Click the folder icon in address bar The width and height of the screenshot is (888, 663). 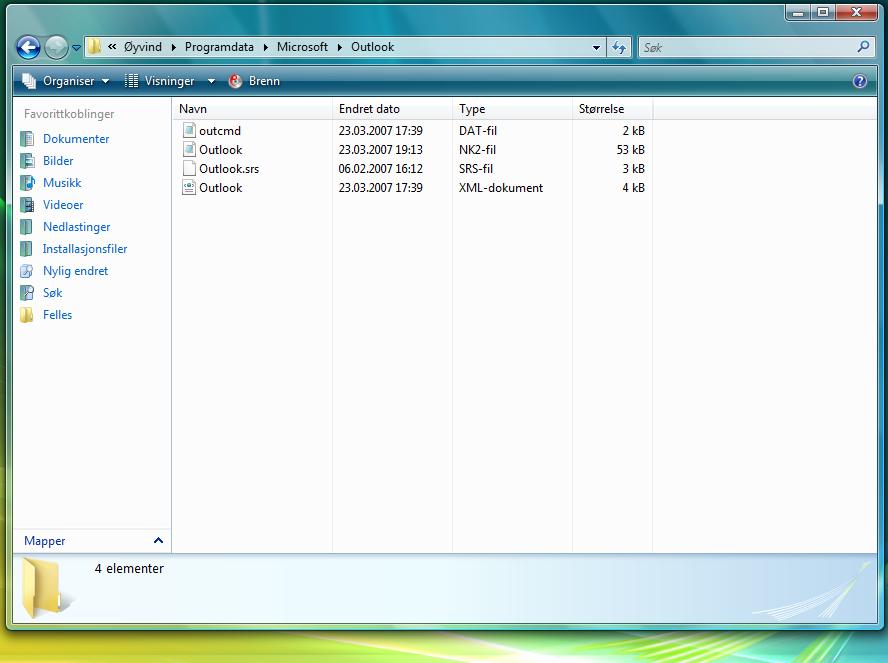coord(95,47)
